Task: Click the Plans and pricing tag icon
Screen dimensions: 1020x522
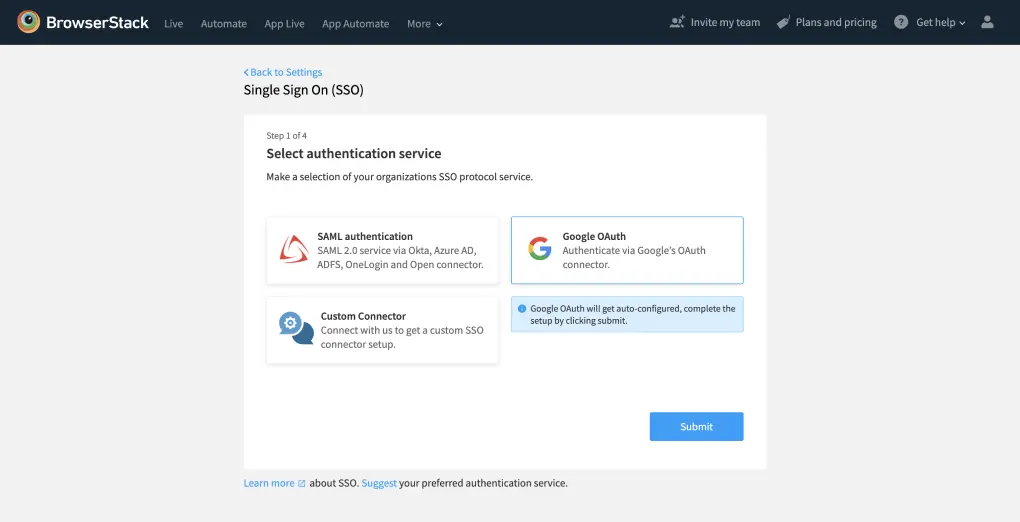Action: point(783,22)
